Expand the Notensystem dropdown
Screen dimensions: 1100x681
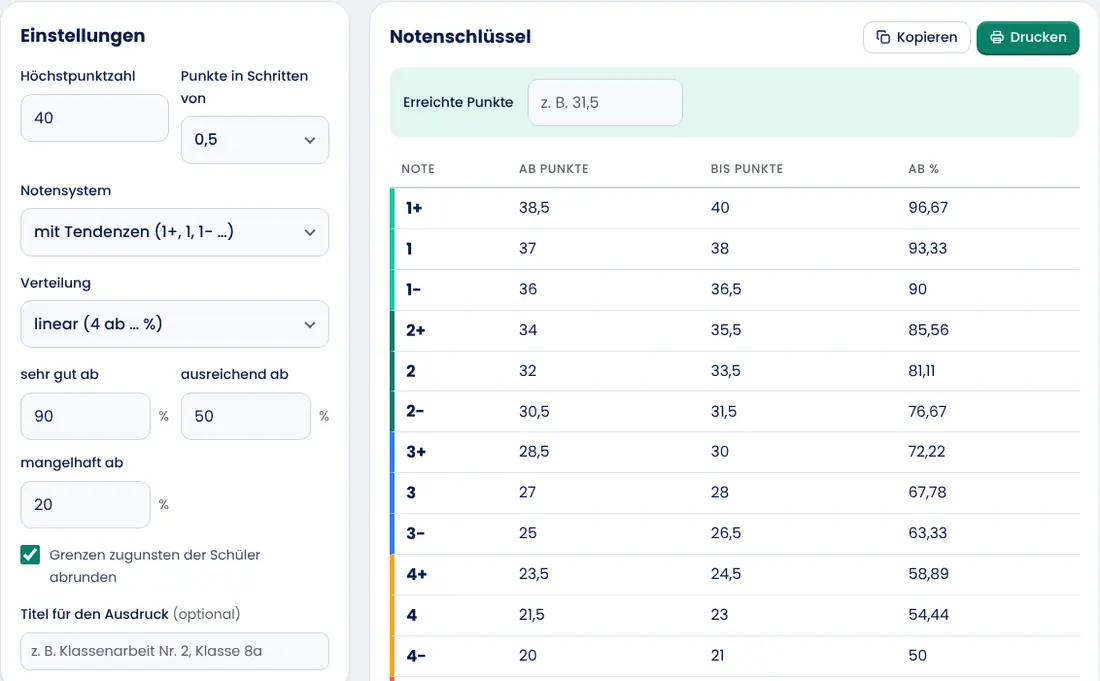click(175, 232)
